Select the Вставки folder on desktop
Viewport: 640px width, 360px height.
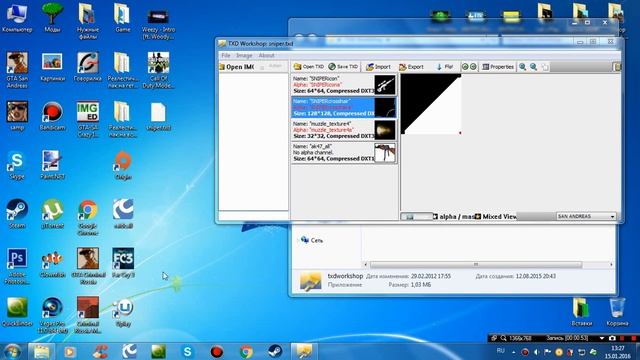coord(582,312)
